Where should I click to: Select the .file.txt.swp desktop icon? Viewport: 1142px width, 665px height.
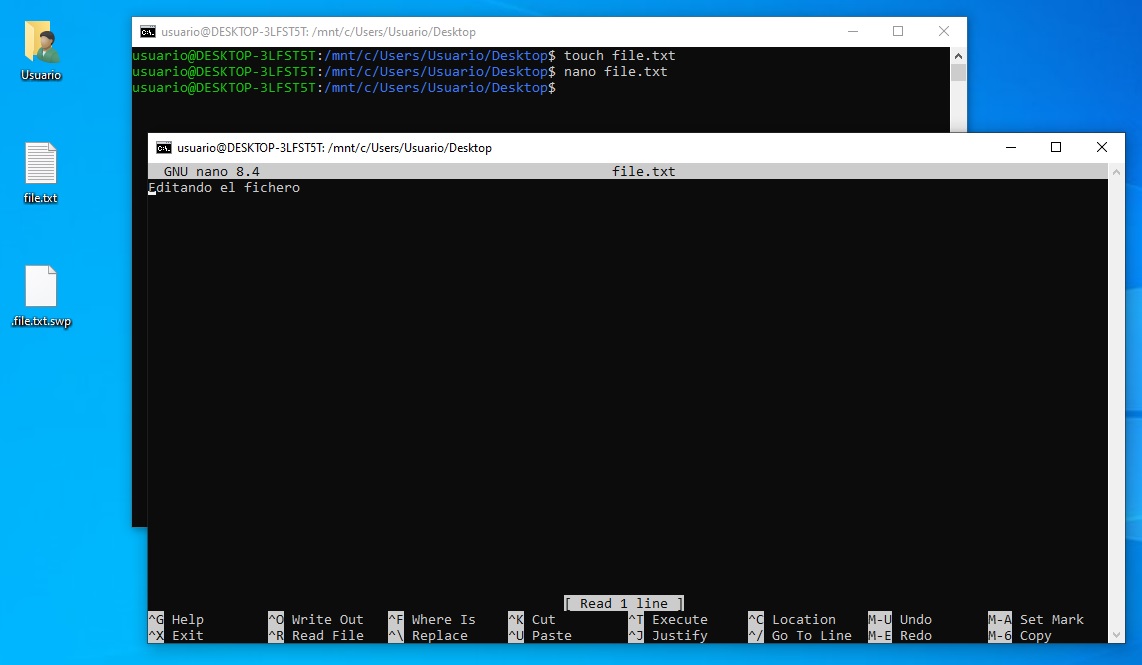click(x=41, y=296)
